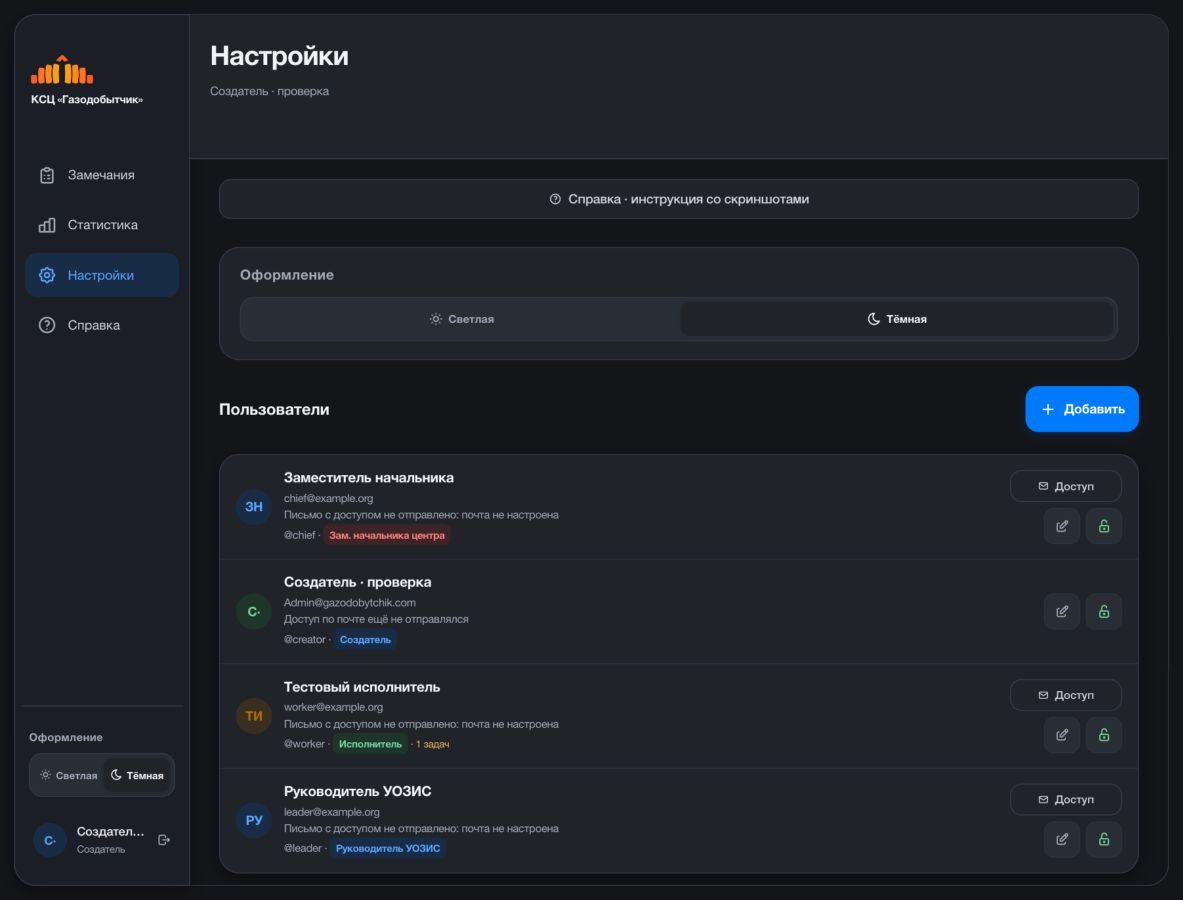Click the Исполнитель role badge
This screenshot has width=1183, height=900.
click(x=370, y=744)
